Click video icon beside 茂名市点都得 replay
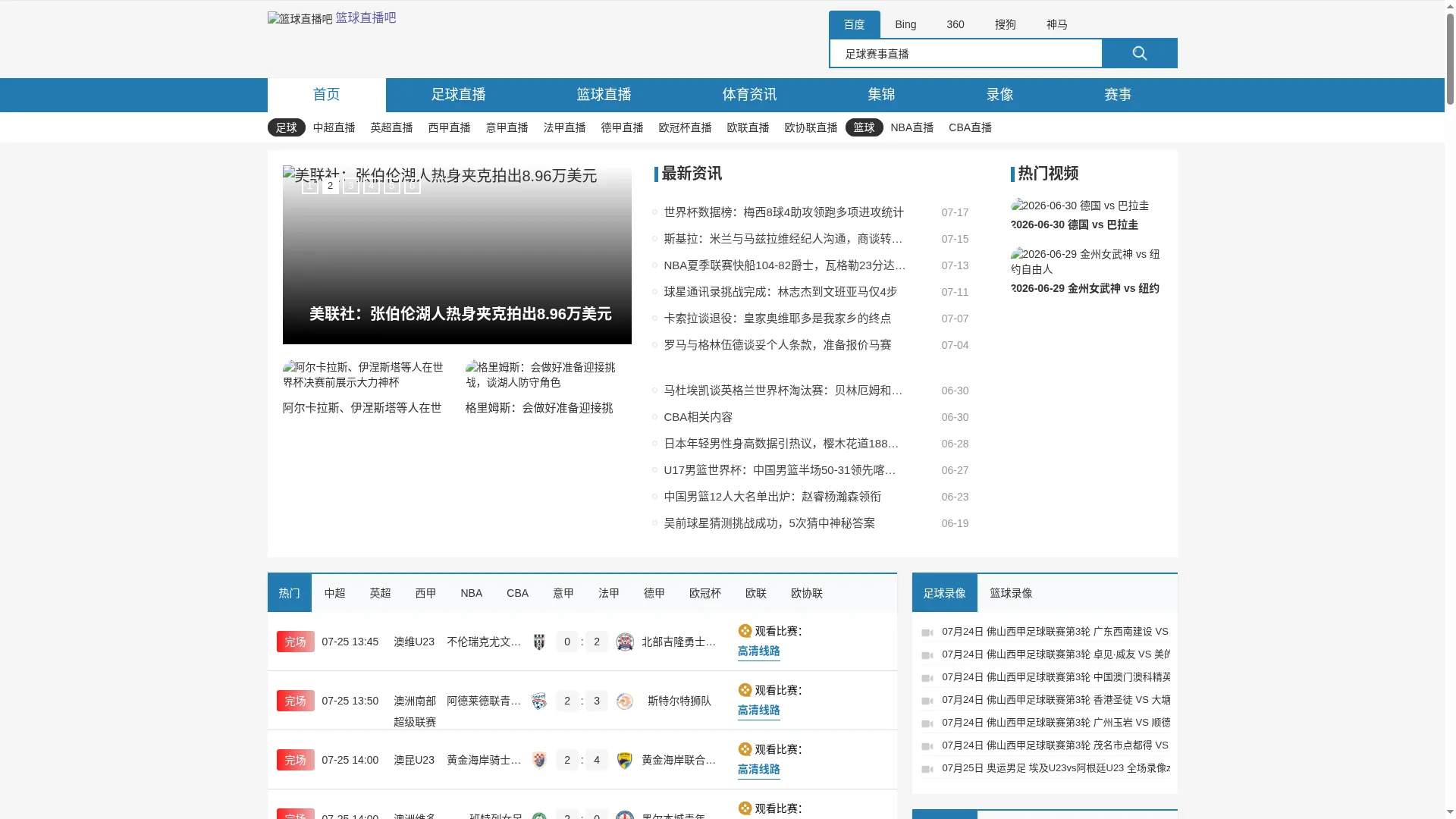Image resolution: width=1456 pixels, height=819 pixels. pyautogui.click(x=927, y=746)
